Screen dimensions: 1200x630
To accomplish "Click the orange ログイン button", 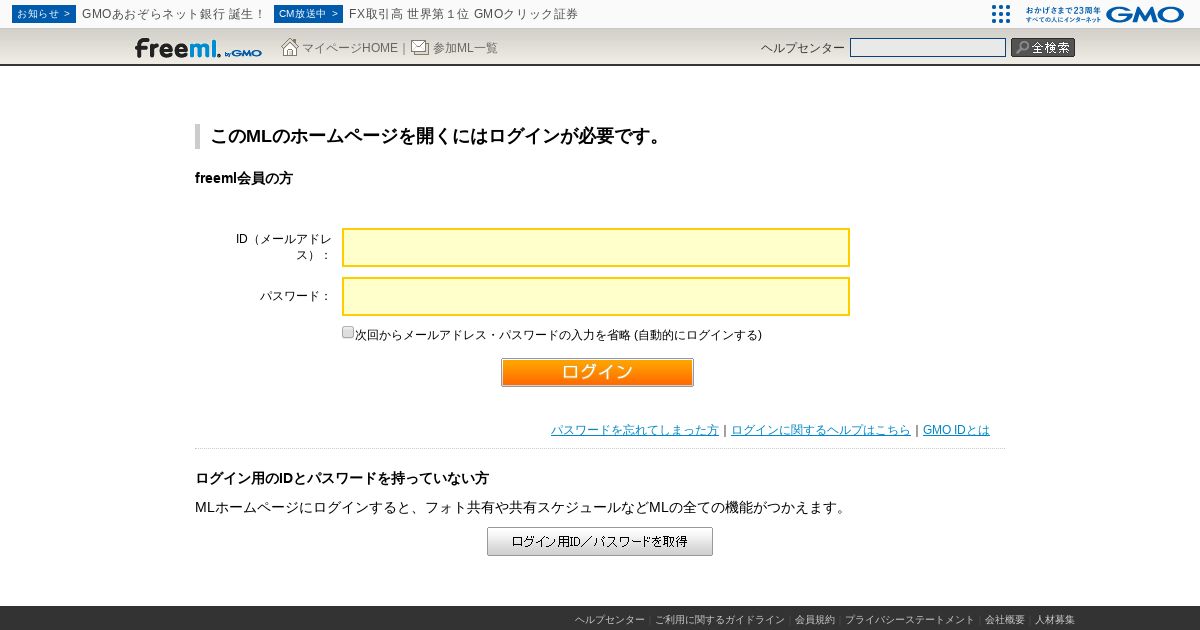I will tap(597, 372).
